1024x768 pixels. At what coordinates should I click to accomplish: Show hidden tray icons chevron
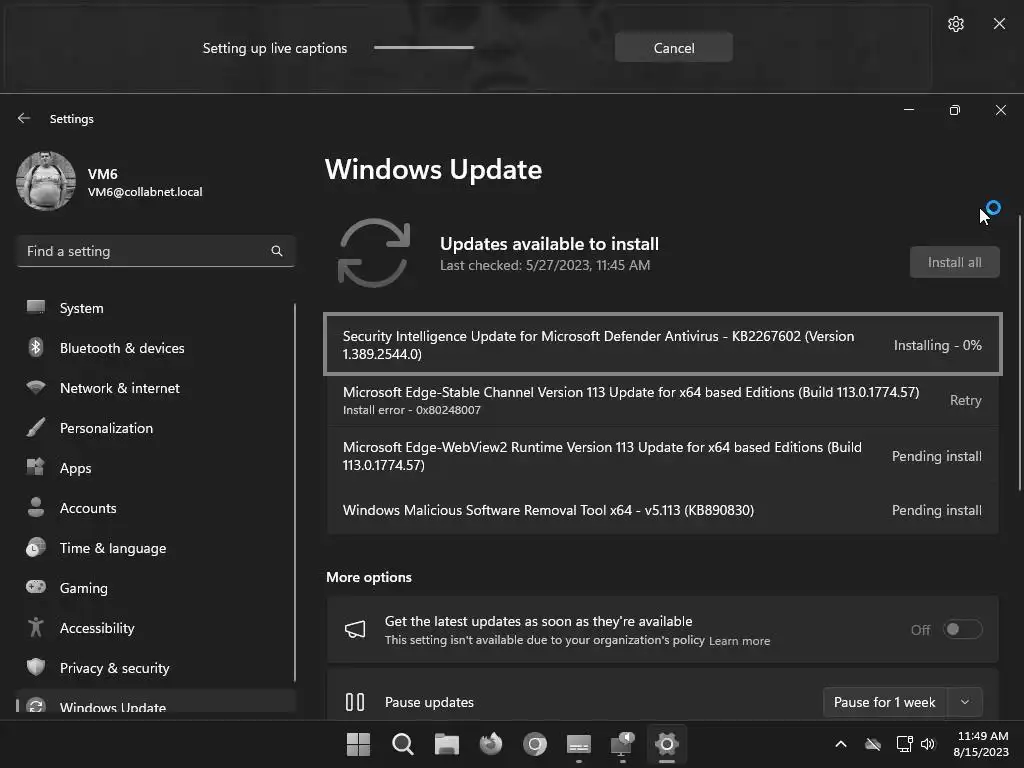(841, 744)
